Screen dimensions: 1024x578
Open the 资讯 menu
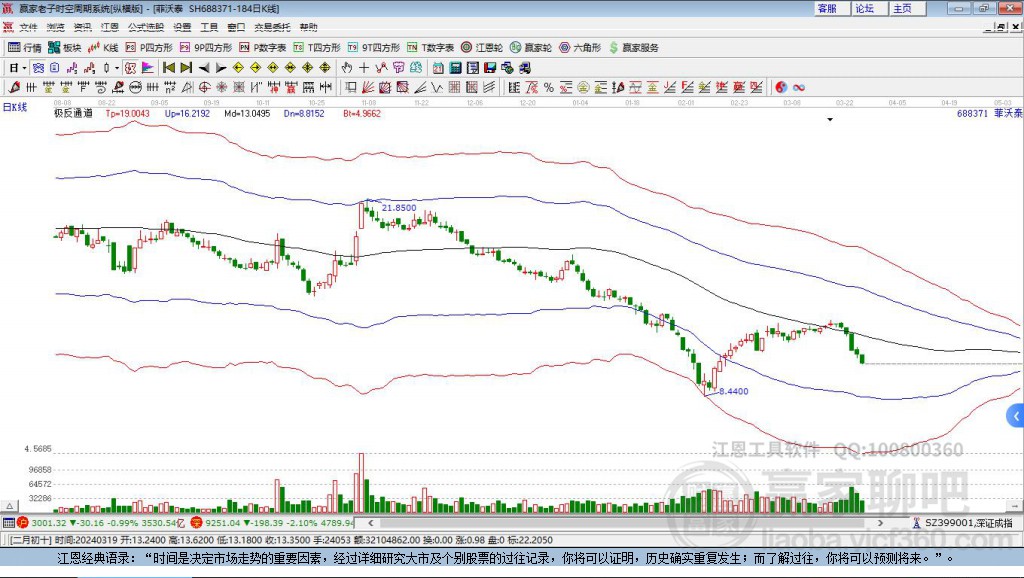pos(82,27)
